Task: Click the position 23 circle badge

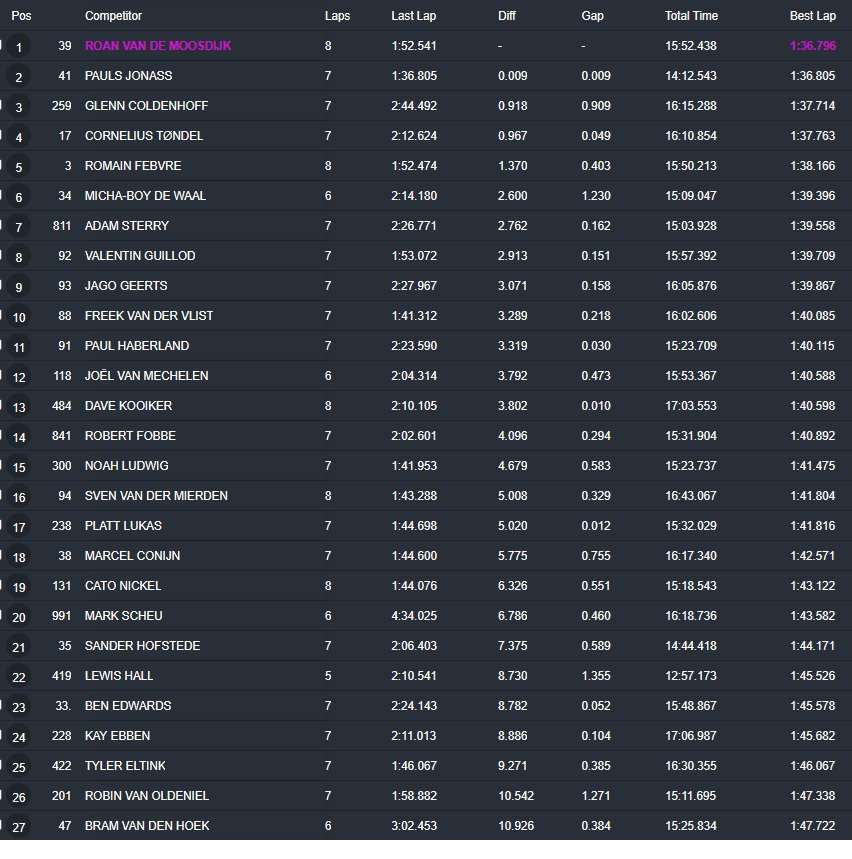Action: click(20, 707)
